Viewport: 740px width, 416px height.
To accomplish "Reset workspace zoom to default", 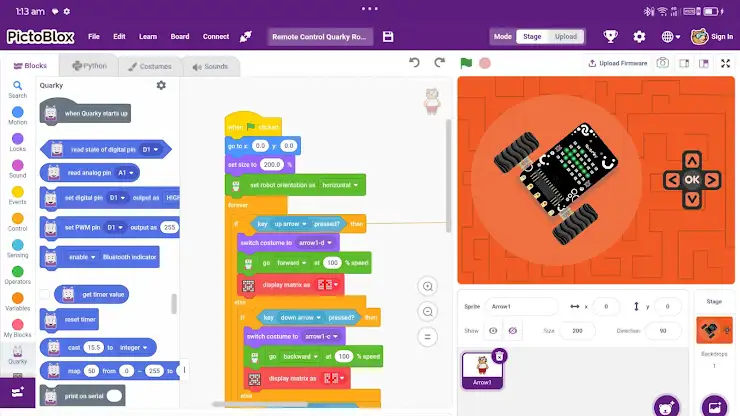I will [x=428, y=337].
